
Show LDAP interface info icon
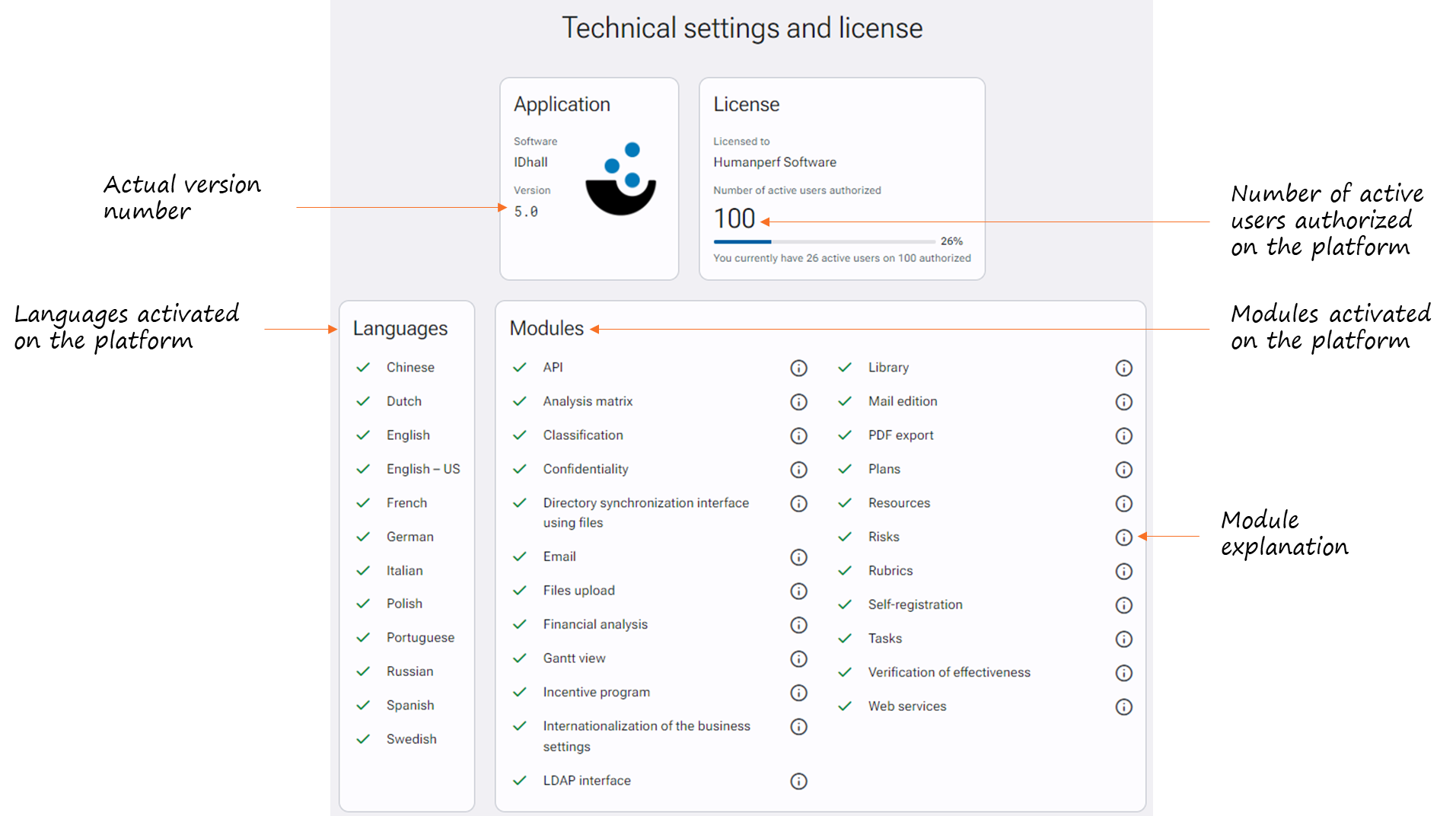click(x=798, y=782)
